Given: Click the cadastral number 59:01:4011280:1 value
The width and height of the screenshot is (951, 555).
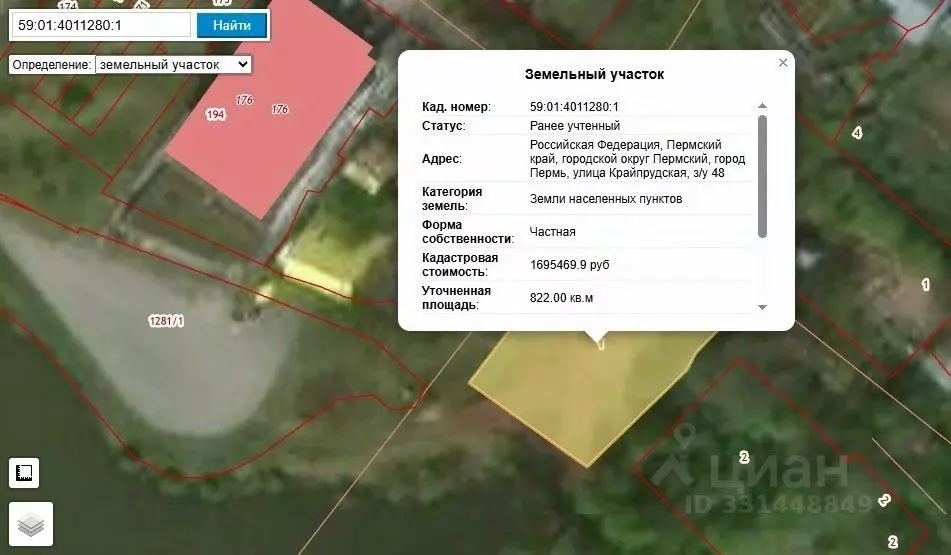Looking at the screenshot, I should pos(574,107).
